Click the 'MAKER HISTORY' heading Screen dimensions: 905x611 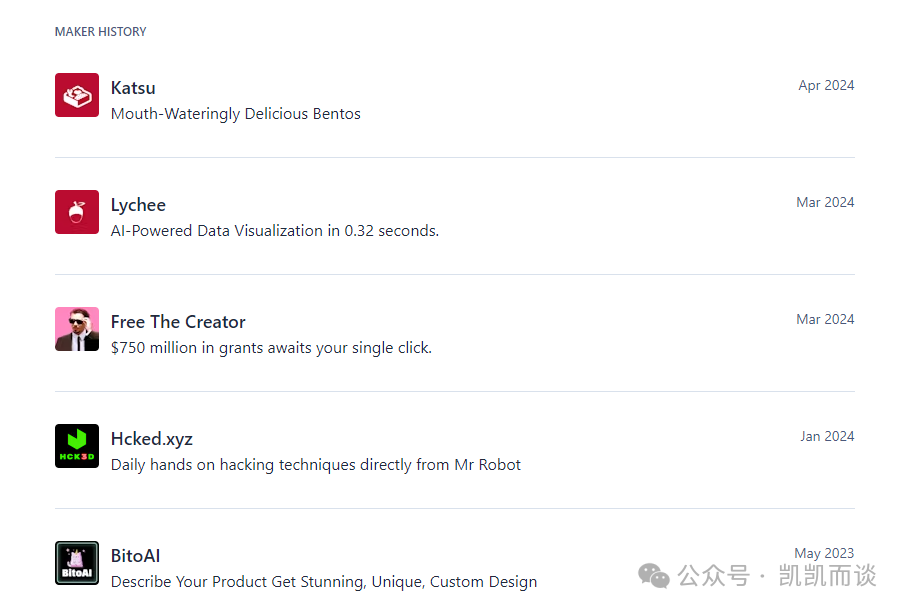[x=100, y=32]
